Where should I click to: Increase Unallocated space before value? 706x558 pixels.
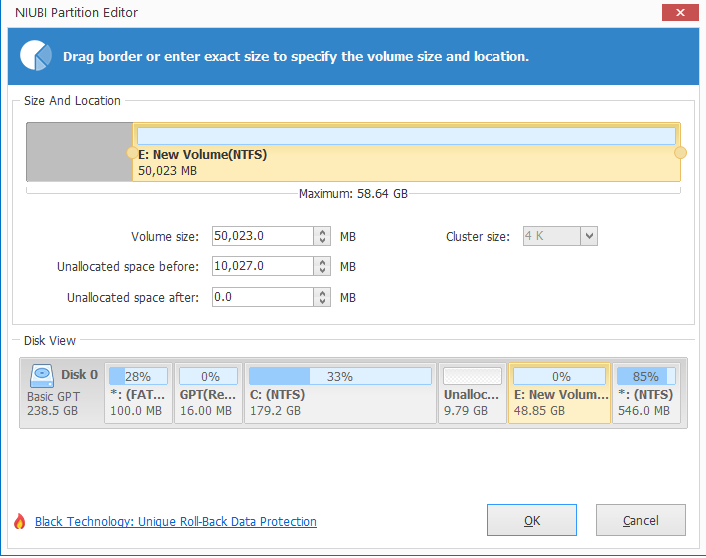click(x=322, y=262)
